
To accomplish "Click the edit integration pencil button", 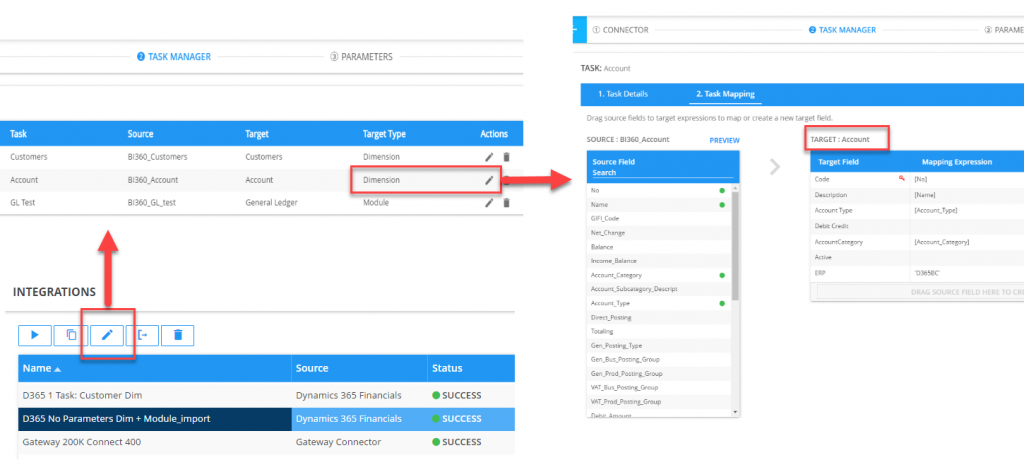I will (x=107, y=335).
